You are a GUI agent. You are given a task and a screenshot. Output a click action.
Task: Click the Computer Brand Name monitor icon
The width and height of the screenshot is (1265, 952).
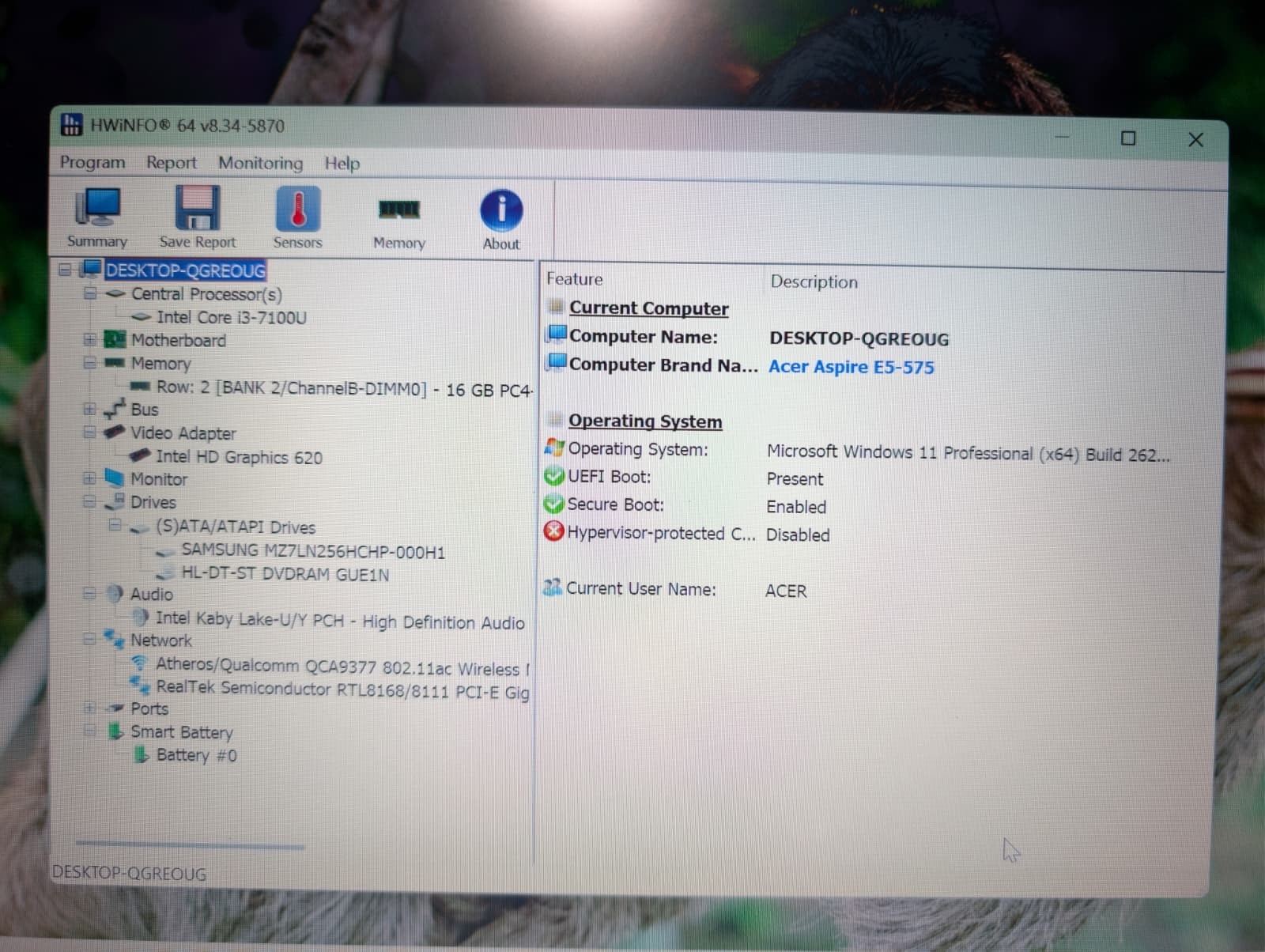click(557, 363)
